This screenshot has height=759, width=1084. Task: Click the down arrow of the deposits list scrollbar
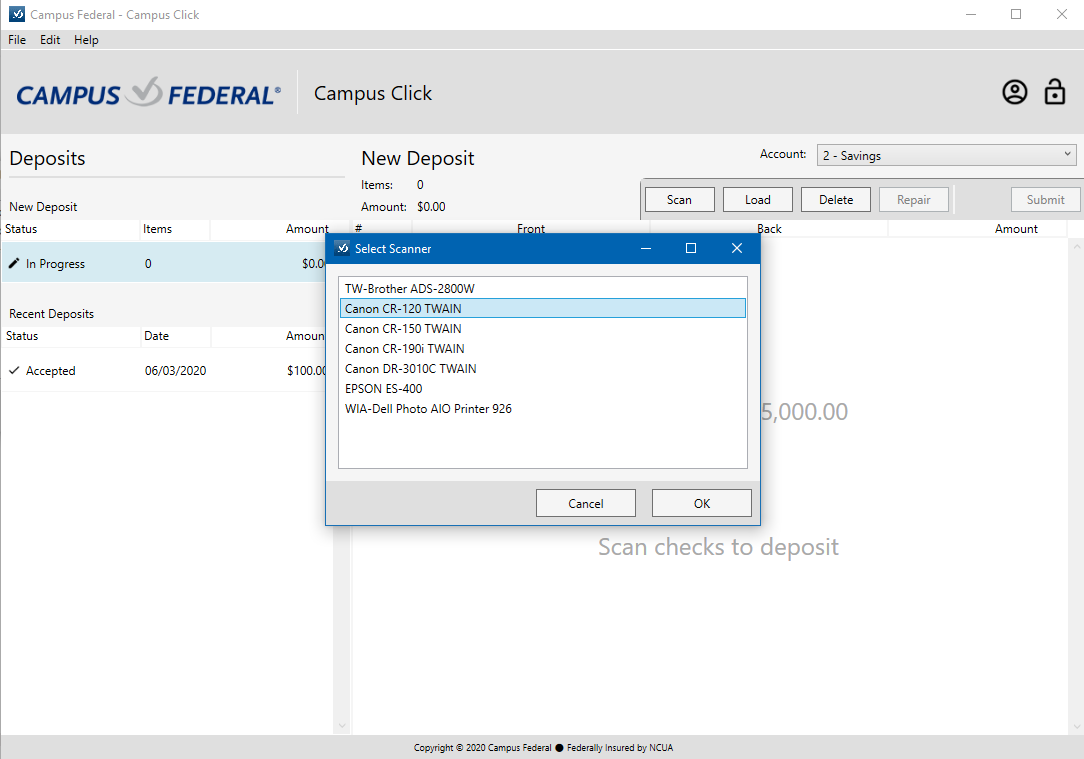(x=342, y=726)
